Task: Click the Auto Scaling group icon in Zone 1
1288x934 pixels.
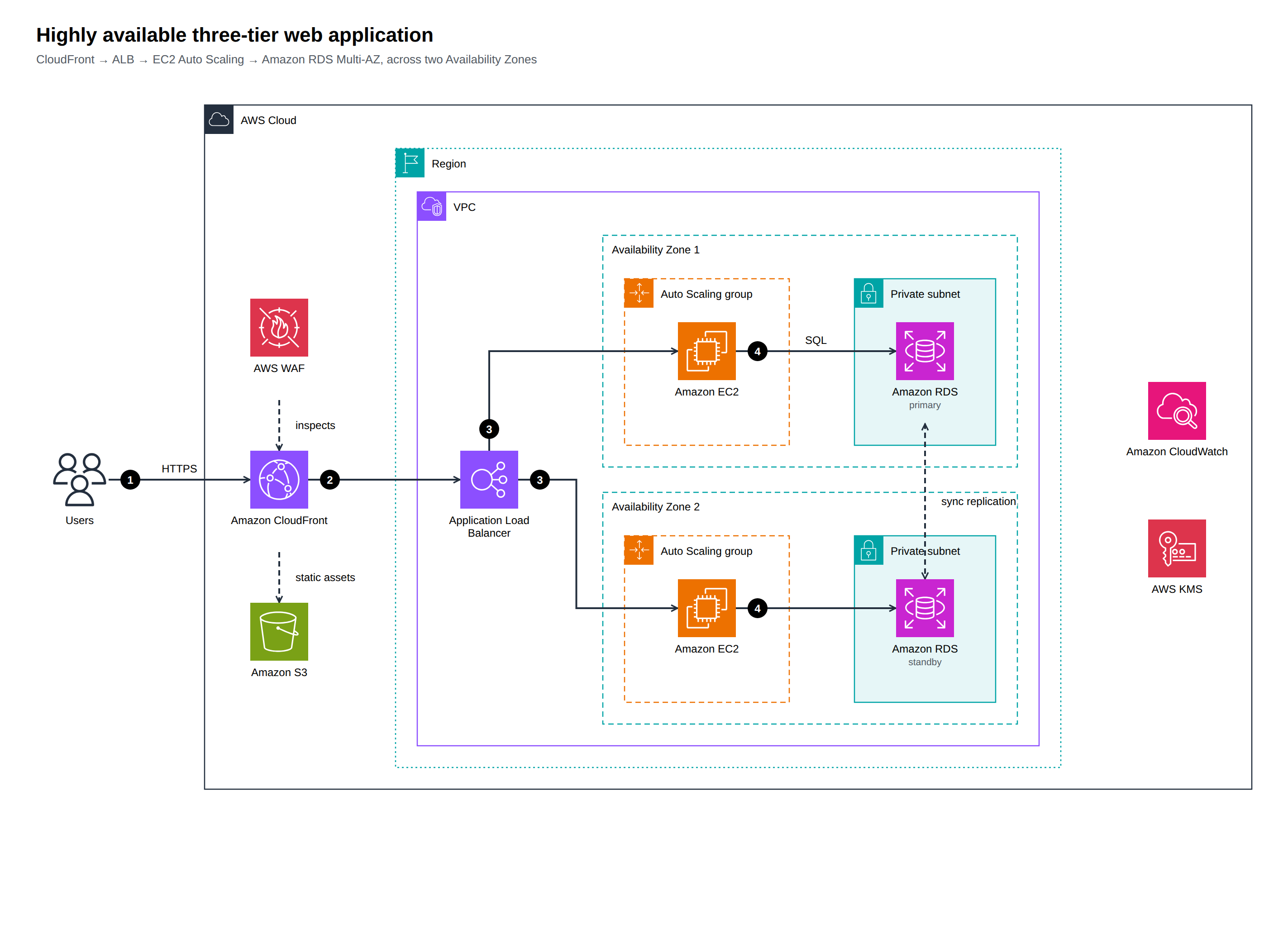Action: [x=639, y=293]
